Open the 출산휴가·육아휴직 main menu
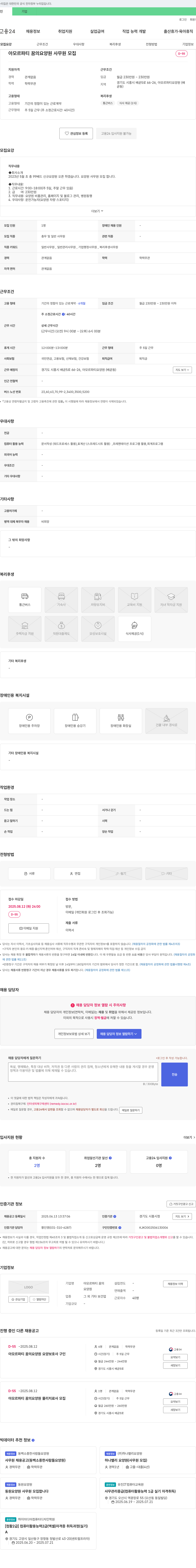This screenshot has width=196, height=1568. tap(178, 31)
